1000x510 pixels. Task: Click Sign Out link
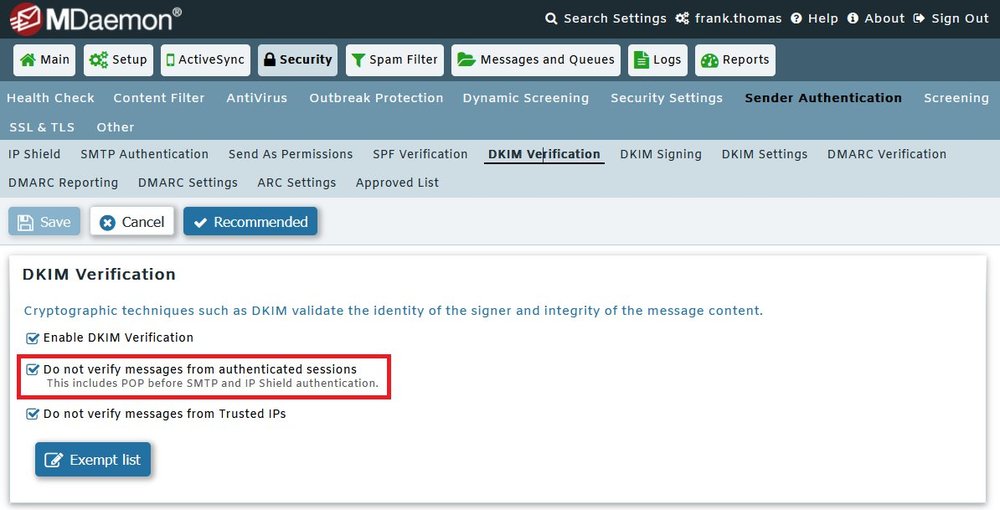pyautogui.click(x=960, y=18)
